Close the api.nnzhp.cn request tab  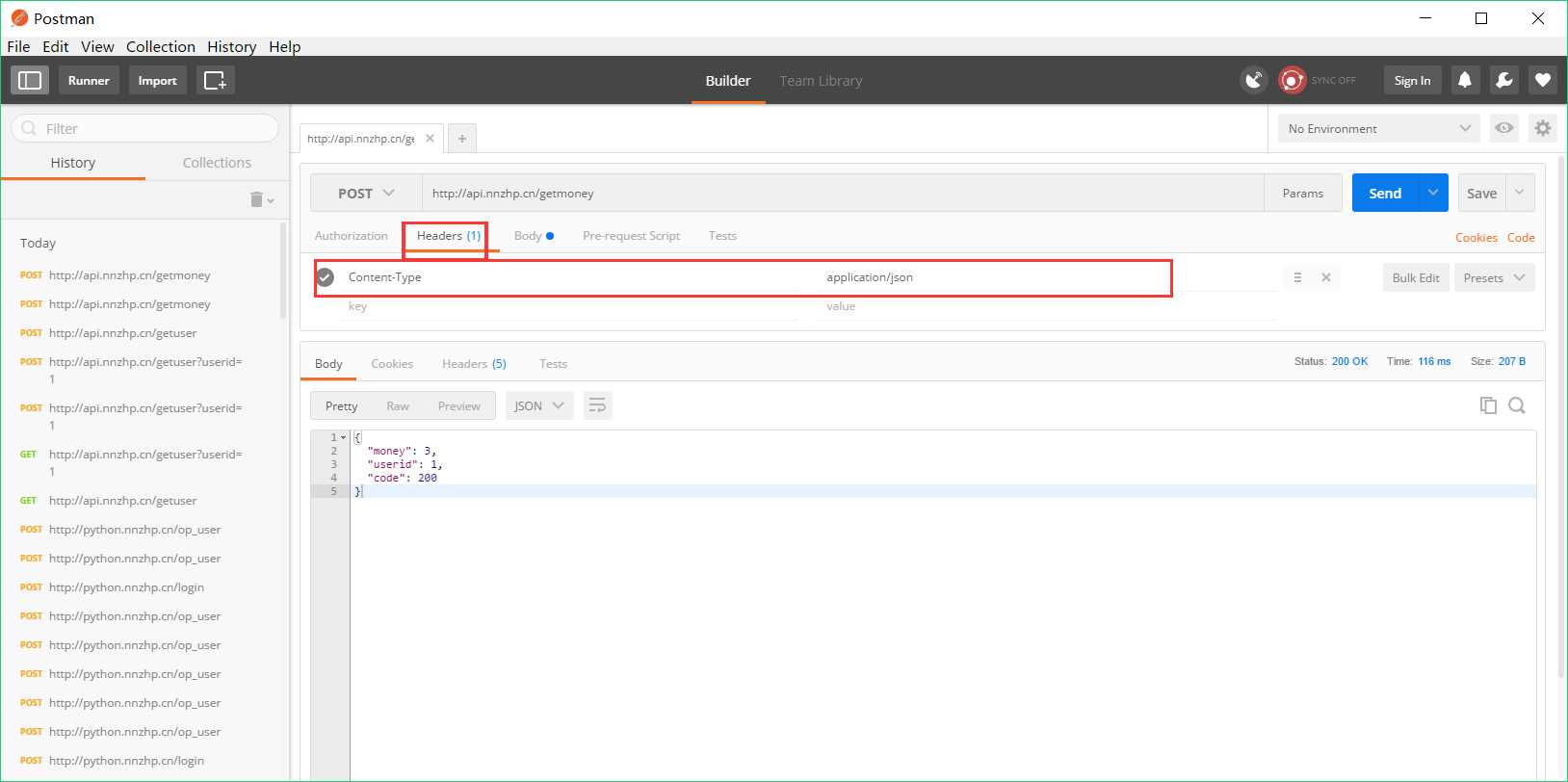tap(430, 138)
